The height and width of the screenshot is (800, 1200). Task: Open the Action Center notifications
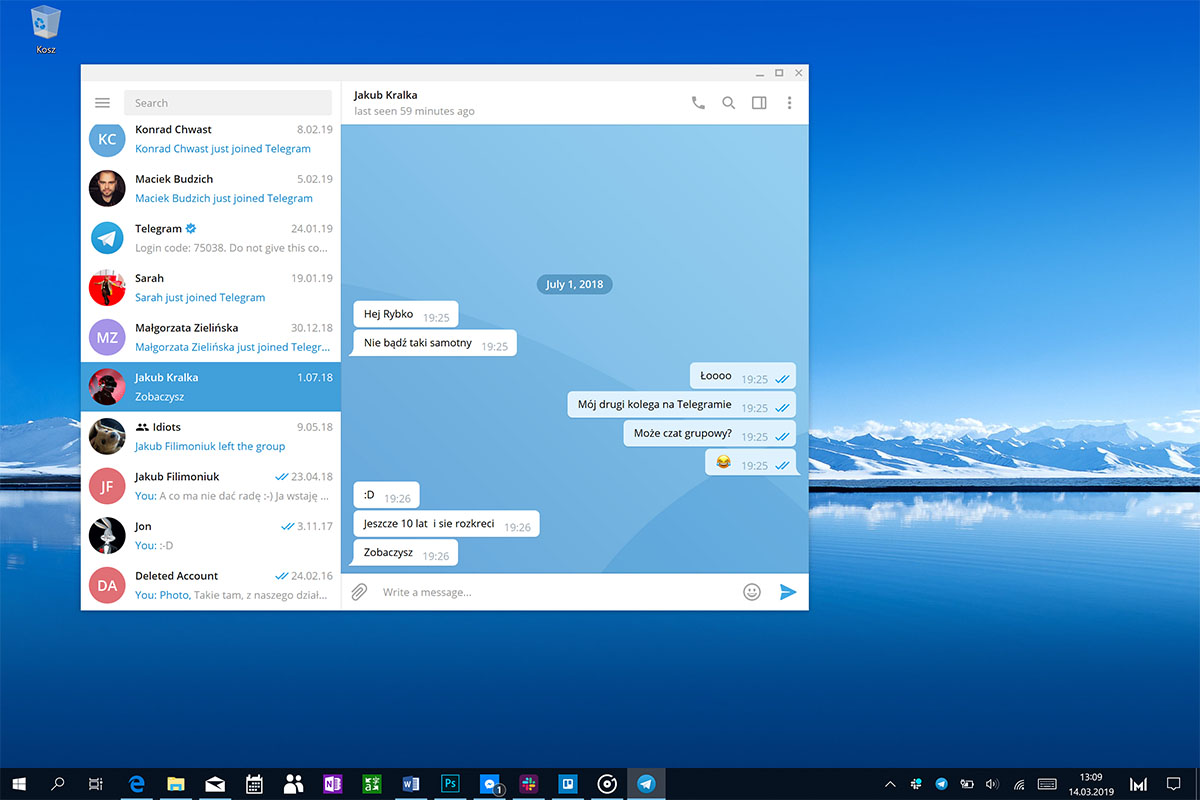click(1174, 785)
